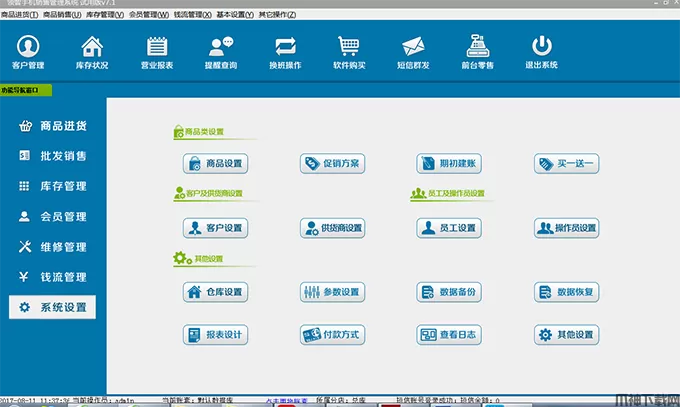Open the 促销方案 button

click(x=333, y=164)
